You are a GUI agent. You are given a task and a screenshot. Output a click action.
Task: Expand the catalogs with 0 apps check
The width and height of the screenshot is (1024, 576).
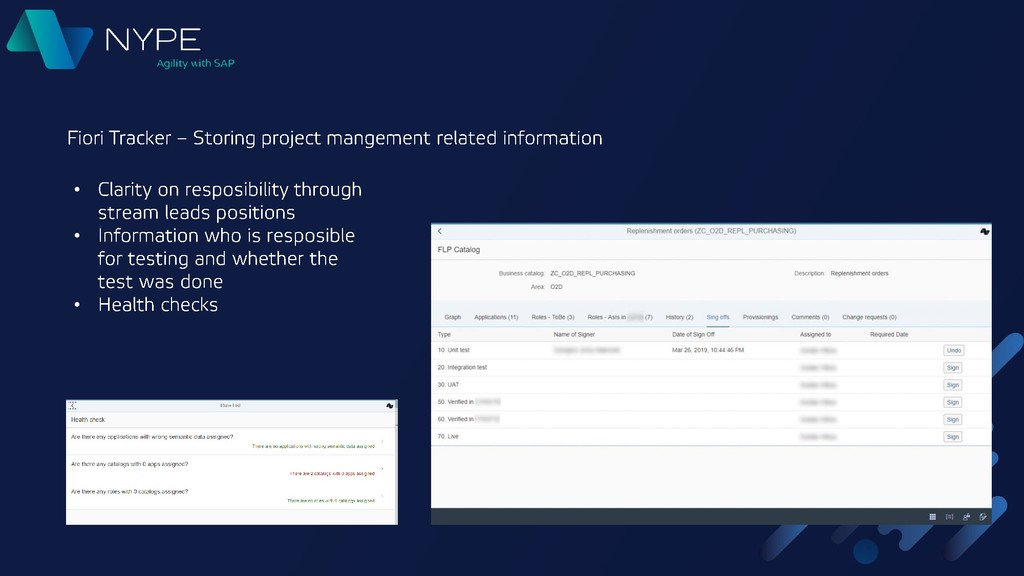(x=383, y=469)
